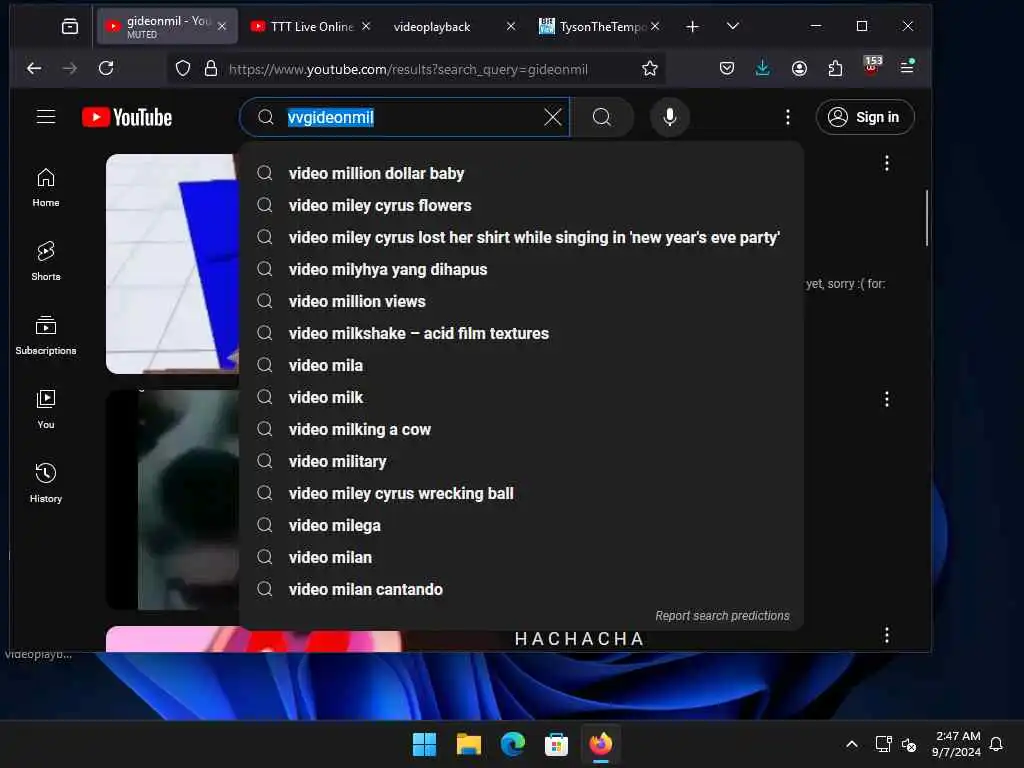The width and height of the screenshot is (1024, 768).
Task: Bookmark this page with the star
Action: click(x=649, y=69)
